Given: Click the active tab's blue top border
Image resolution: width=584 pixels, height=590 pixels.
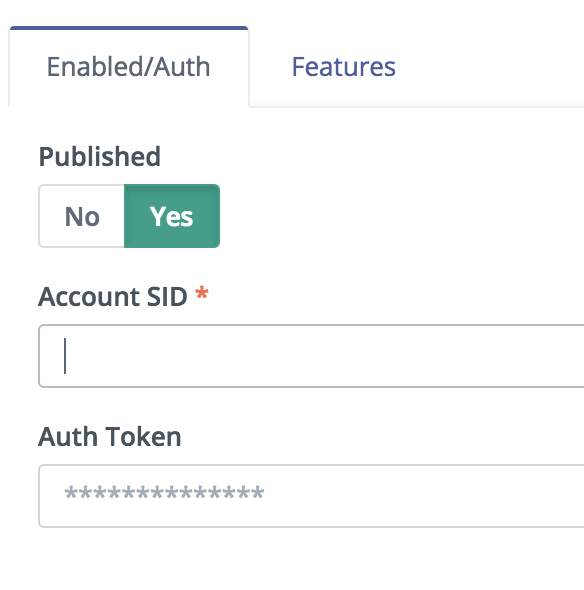Looking at the screenshot, I should coord(129,28).
